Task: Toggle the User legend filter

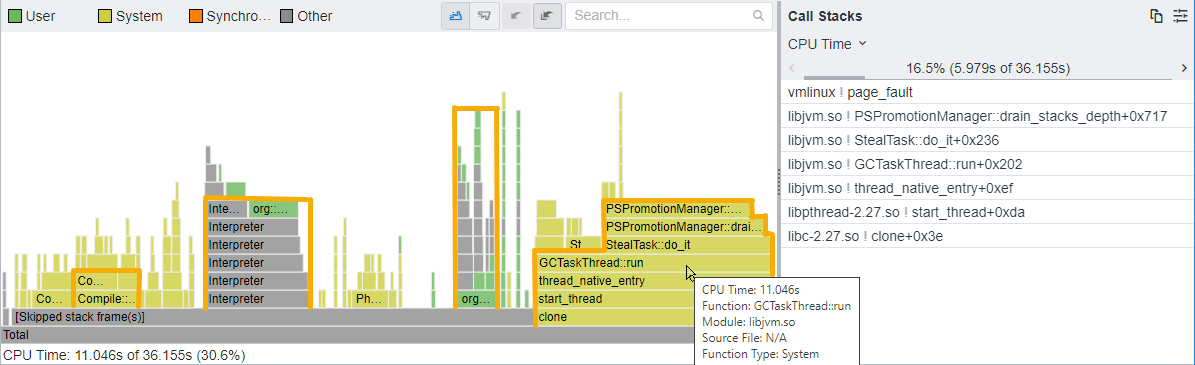Action: pyautogui.click(x=31, y=15)
